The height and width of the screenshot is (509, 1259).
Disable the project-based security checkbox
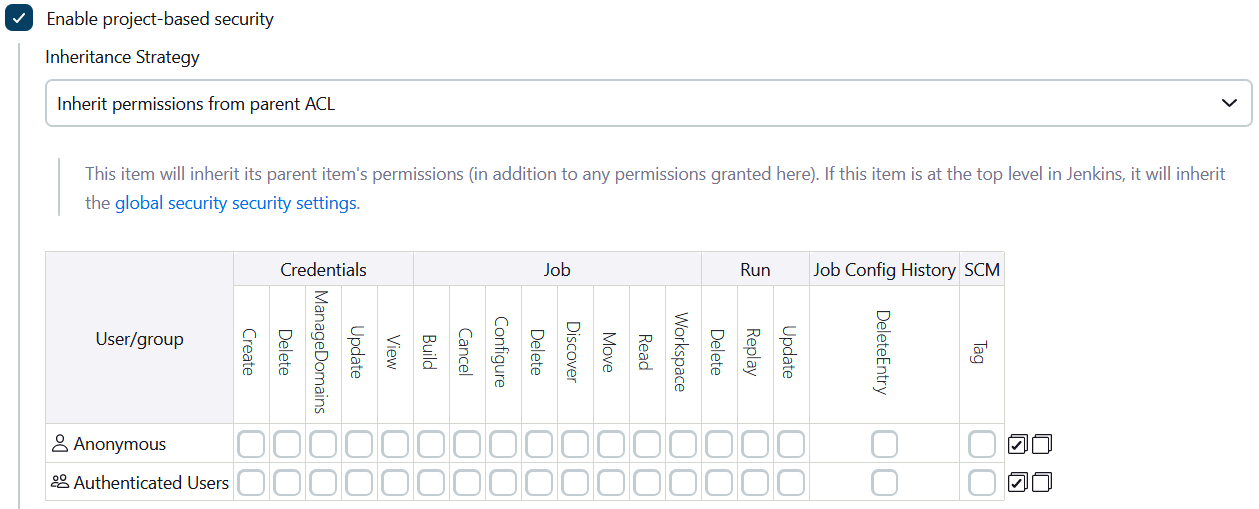(x=20, y=19)
